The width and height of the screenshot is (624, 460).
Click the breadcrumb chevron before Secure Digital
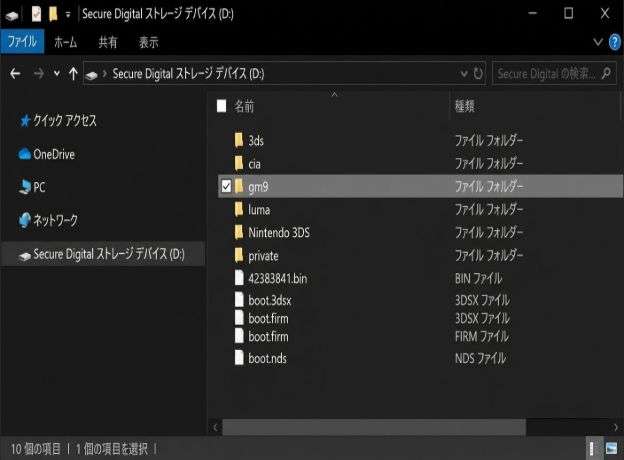[x=105, y=74]
